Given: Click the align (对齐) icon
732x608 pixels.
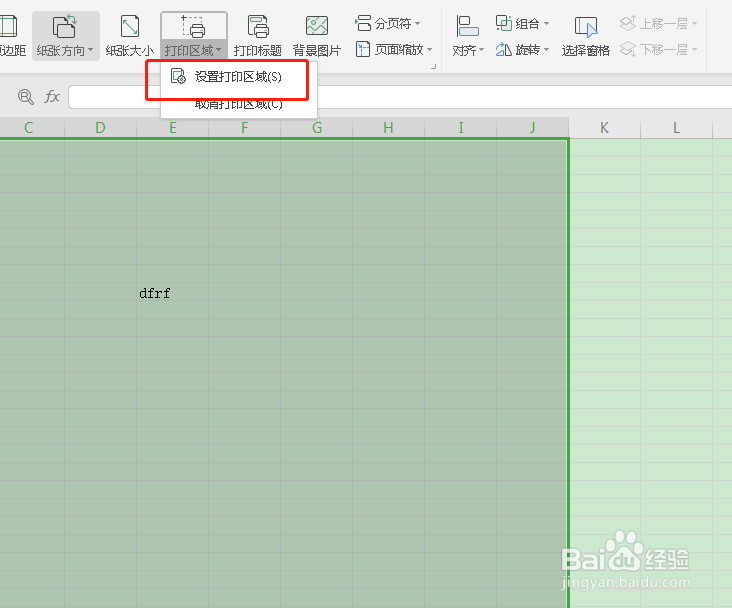Looking at the screenshot, I should coord(467,26).
